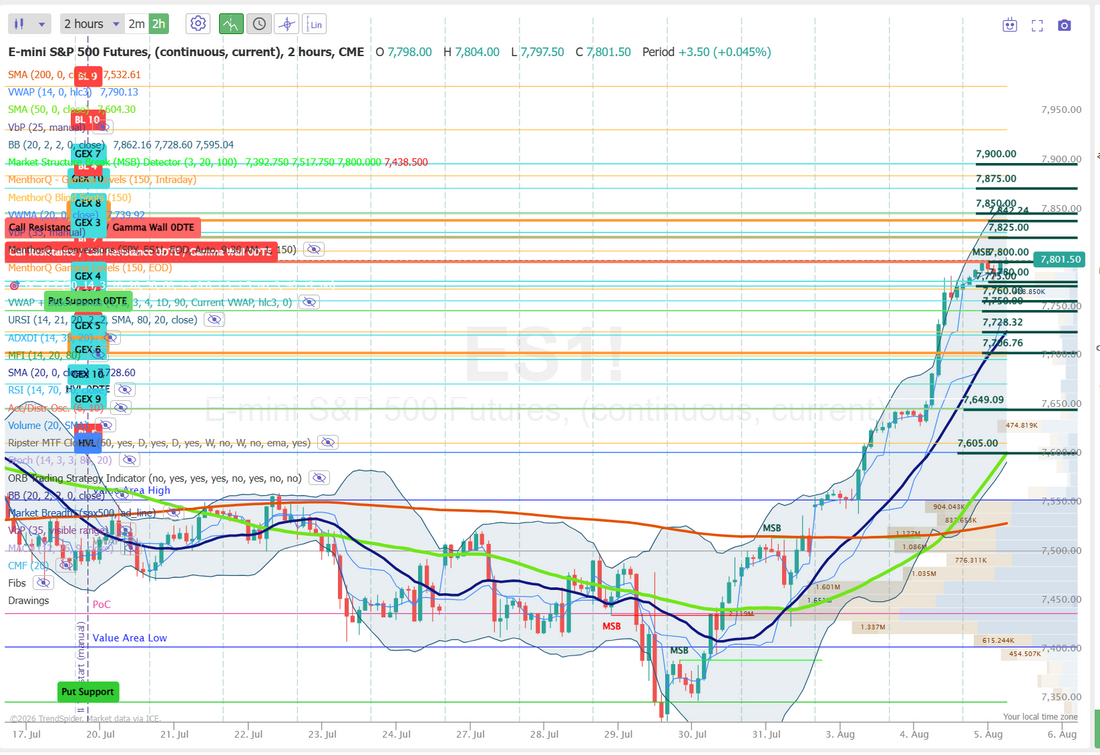Open the 2 hours timeframe dropdown
The image size is (1100, 755).
pyautogui.click(x=92, y=24)
